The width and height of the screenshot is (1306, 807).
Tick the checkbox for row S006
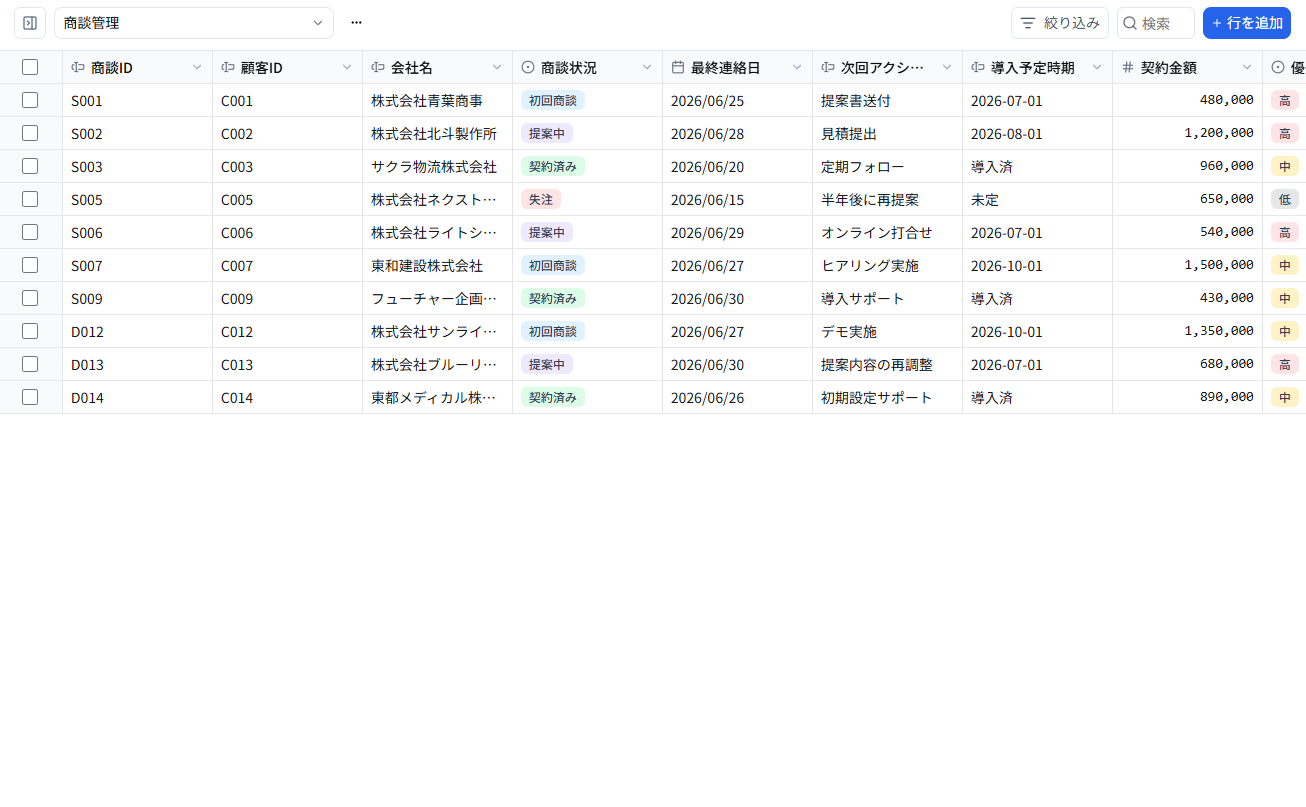coord(30,232)
